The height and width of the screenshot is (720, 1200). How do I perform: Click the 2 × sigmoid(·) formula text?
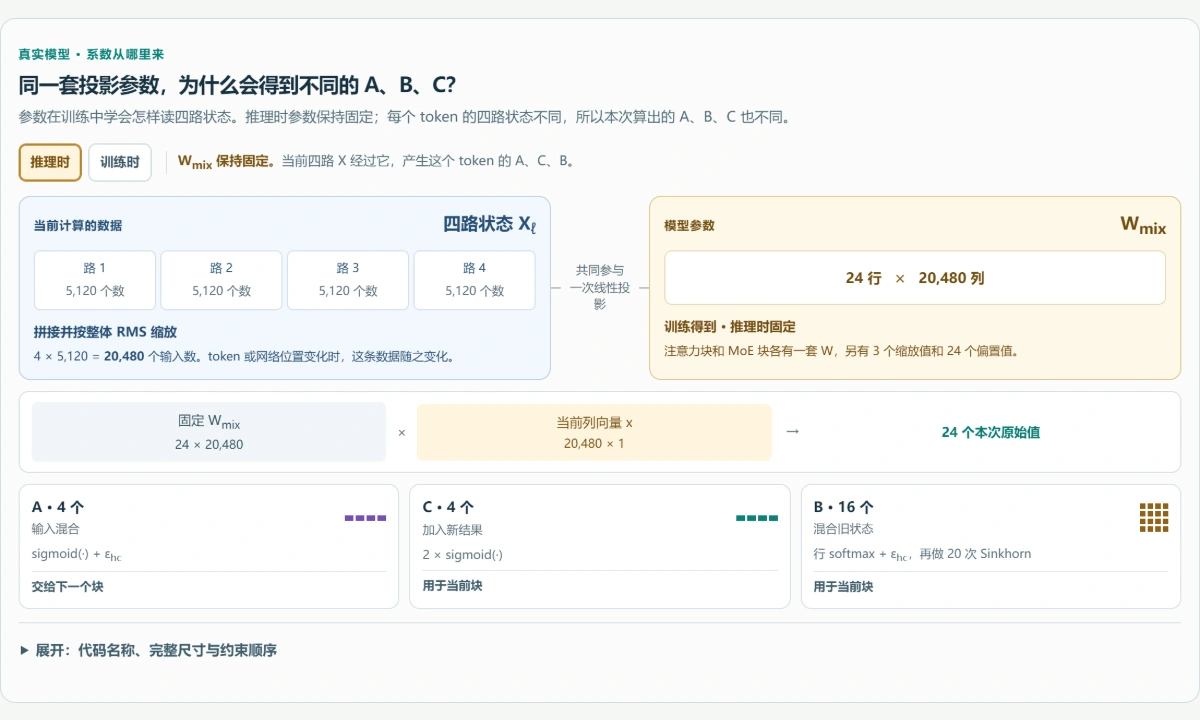462,554
